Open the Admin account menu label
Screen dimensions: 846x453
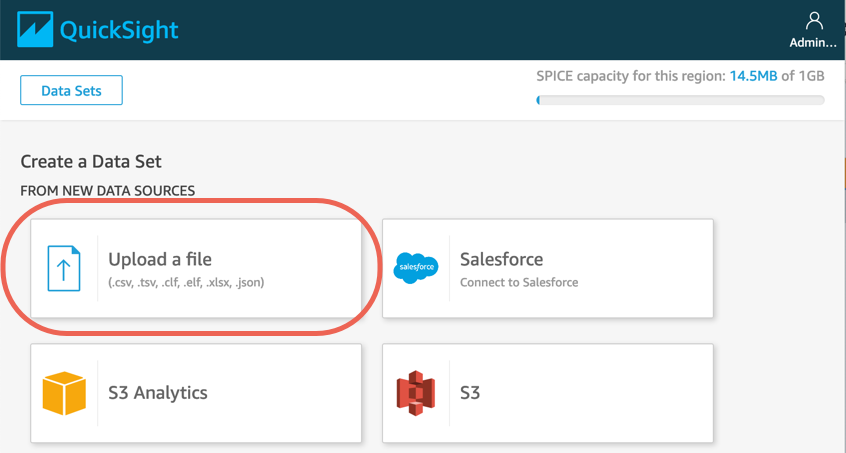click(x=813, y=43)
